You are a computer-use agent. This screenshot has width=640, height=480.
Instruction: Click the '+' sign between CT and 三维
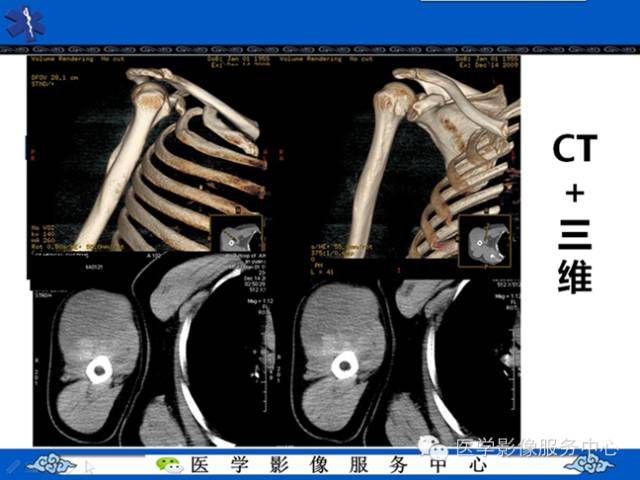coord(575,193)
